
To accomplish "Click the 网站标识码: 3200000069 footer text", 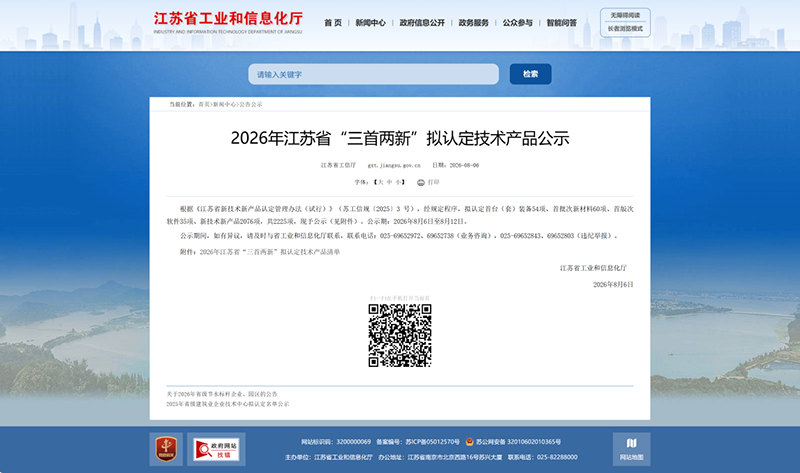I will pos(336,442).
